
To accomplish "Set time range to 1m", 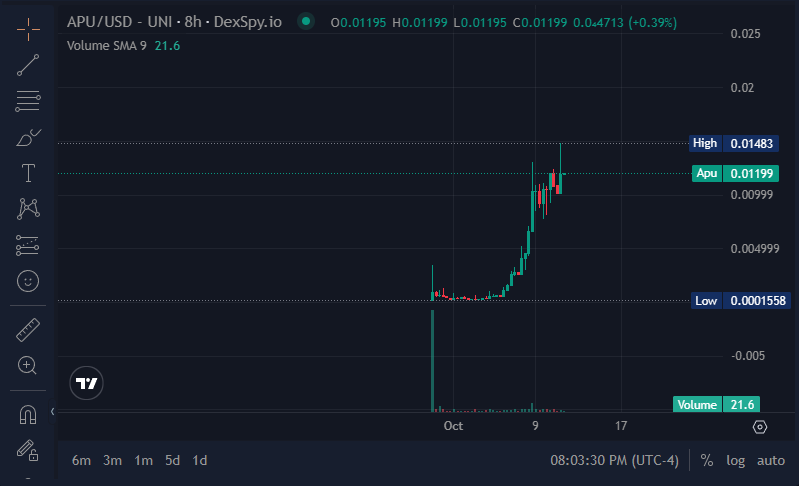I will (144, 461).
